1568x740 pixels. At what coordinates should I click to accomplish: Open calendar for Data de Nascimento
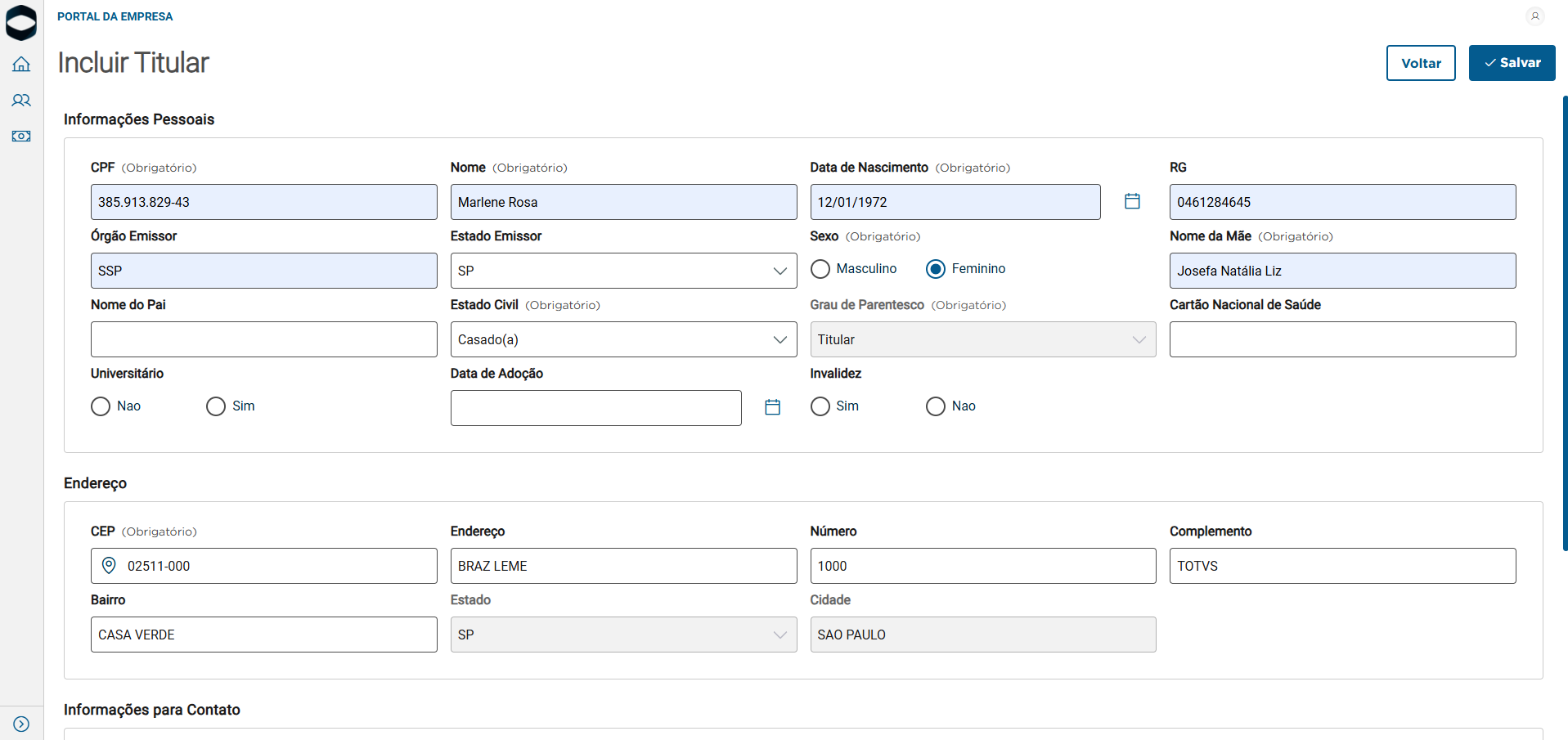pyautogui.click(x=1132, y=201)
